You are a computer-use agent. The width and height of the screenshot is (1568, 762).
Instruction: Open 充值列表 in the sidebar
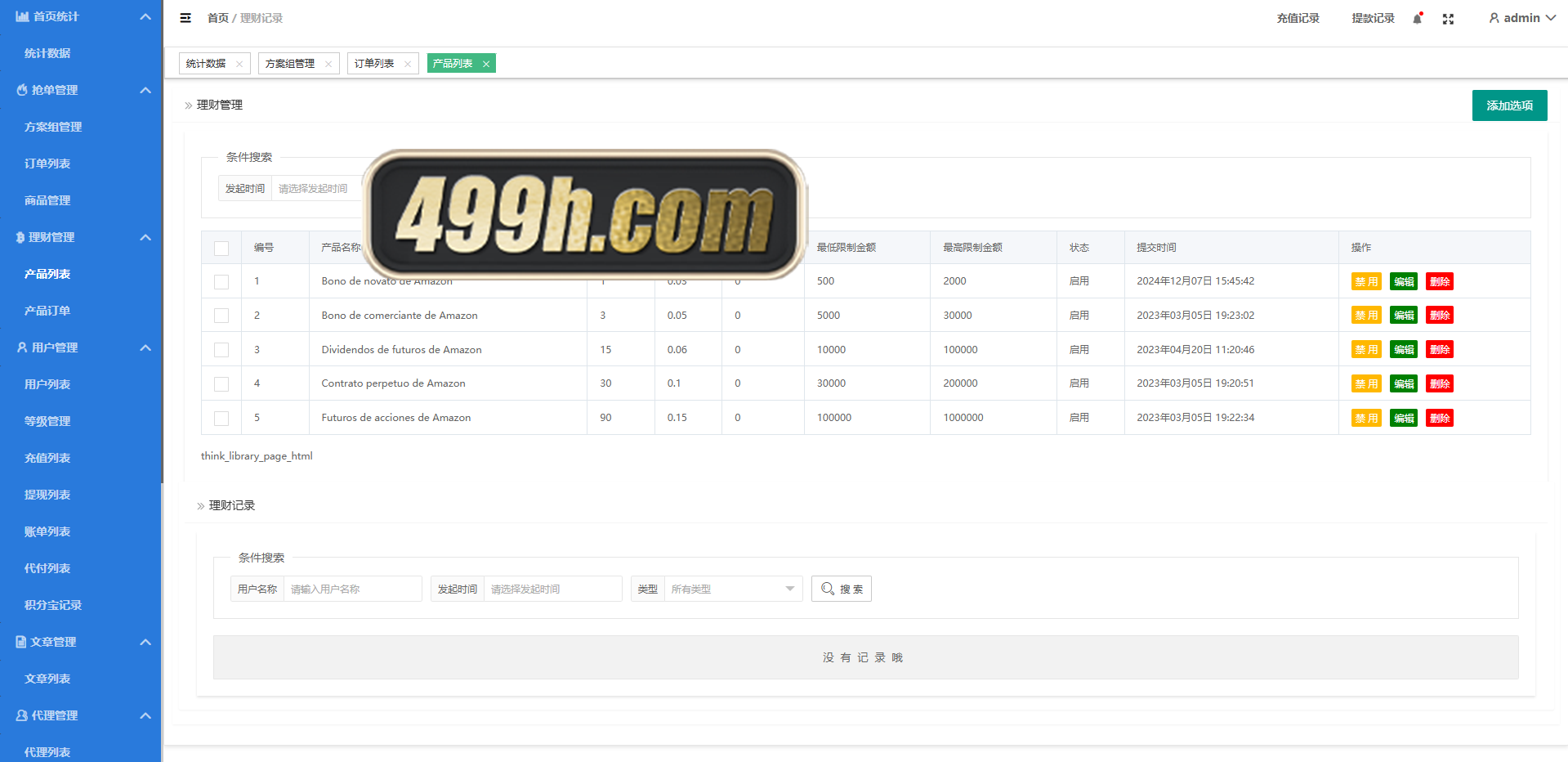click(x=47, y=458)
